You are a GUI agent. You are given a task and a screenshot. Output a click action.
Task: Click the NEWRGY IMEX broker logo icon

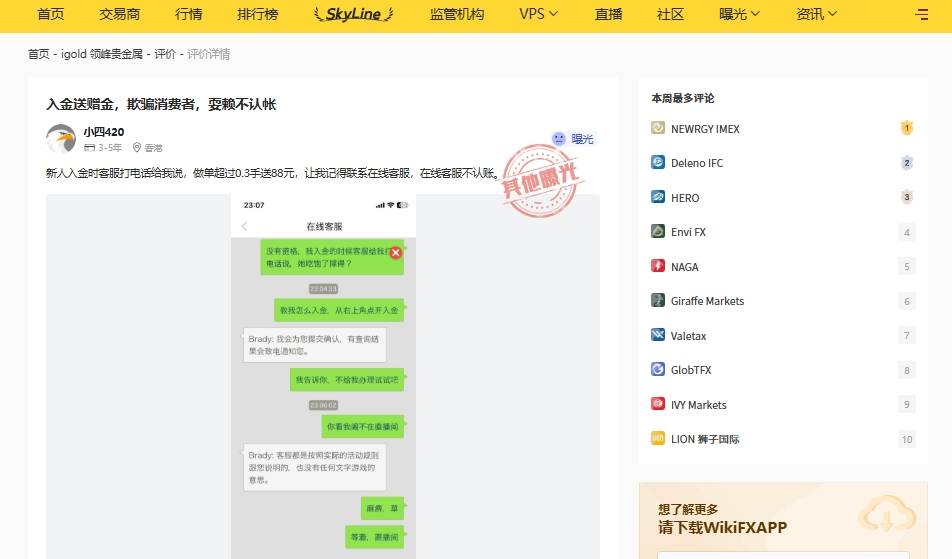[x=658, y=128]
